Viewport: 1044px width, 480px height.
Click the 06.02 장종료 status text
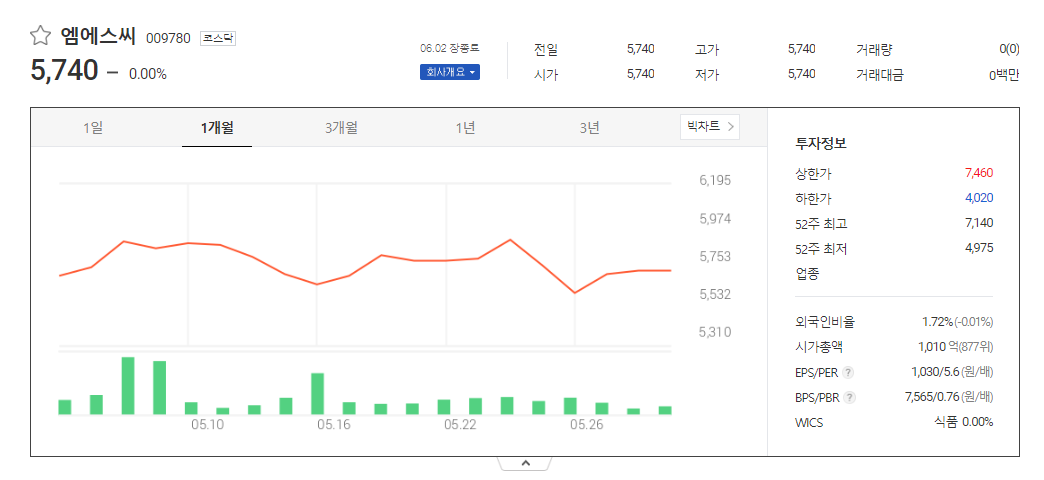[x=449, y=49]
